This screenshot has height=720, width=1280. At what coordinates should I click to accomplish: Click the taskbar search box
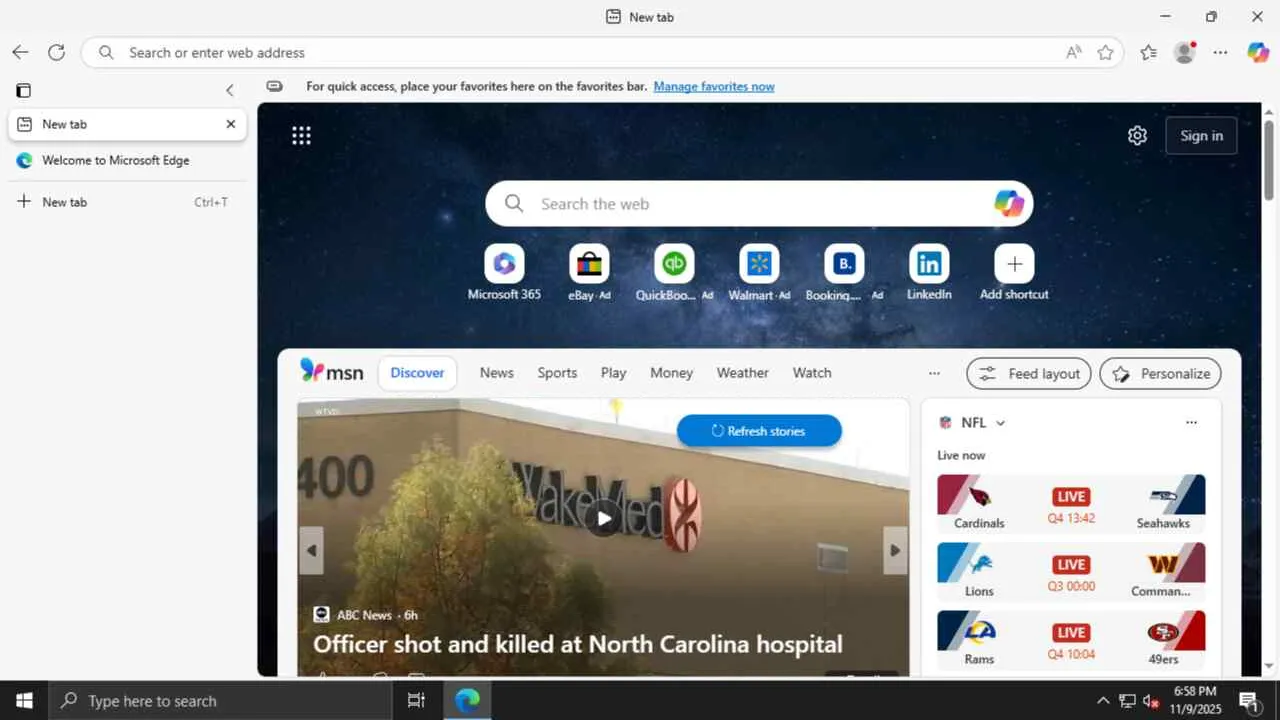coord(220,701)
